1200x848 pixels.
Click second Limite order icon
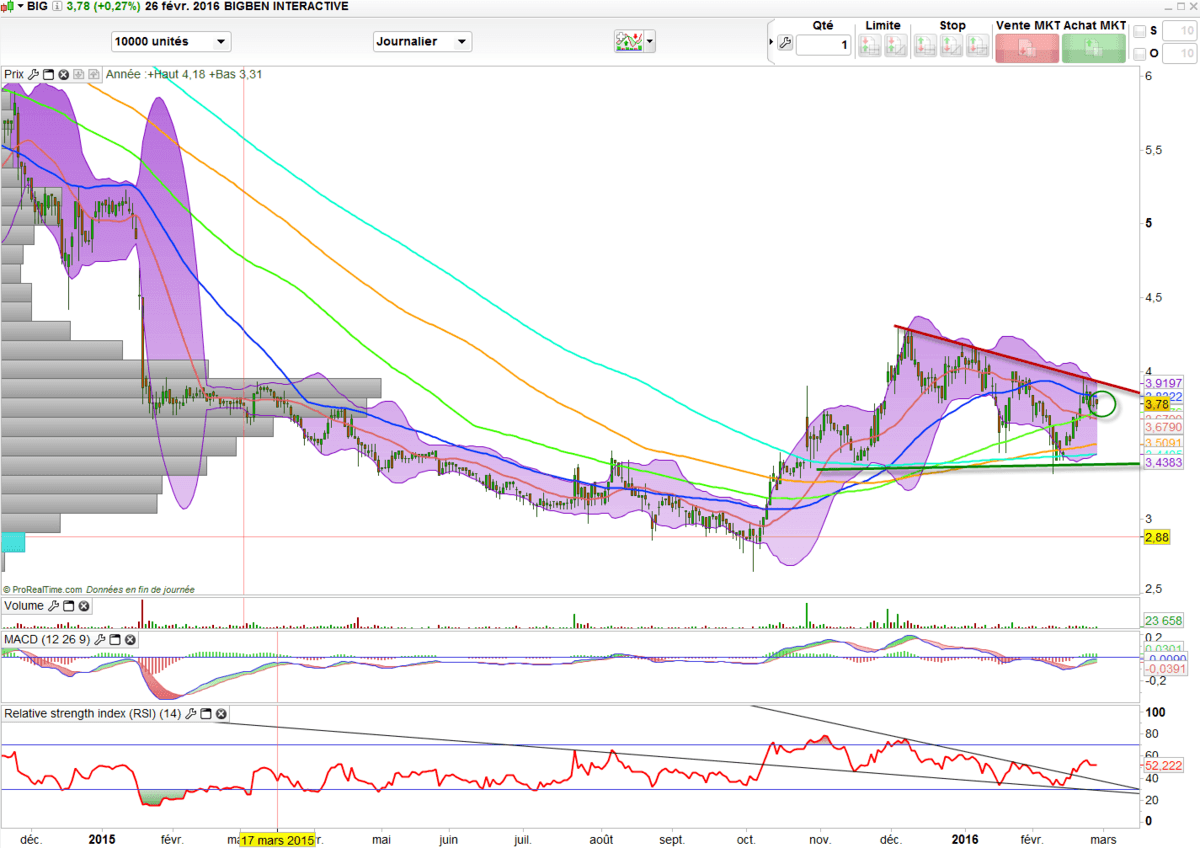click(x=896, y=46)
